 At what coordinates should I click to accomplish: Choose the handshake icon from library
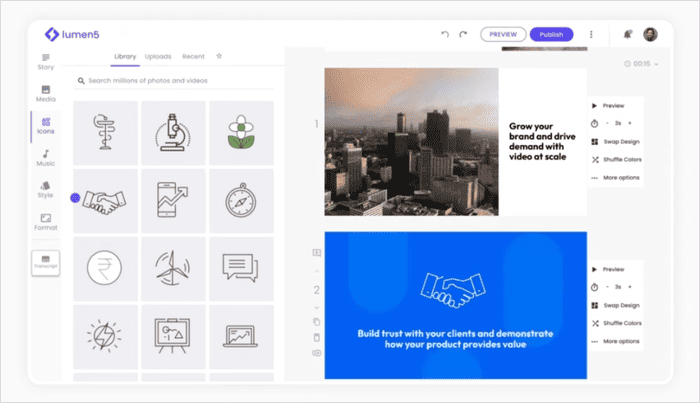tap(105, 200)
